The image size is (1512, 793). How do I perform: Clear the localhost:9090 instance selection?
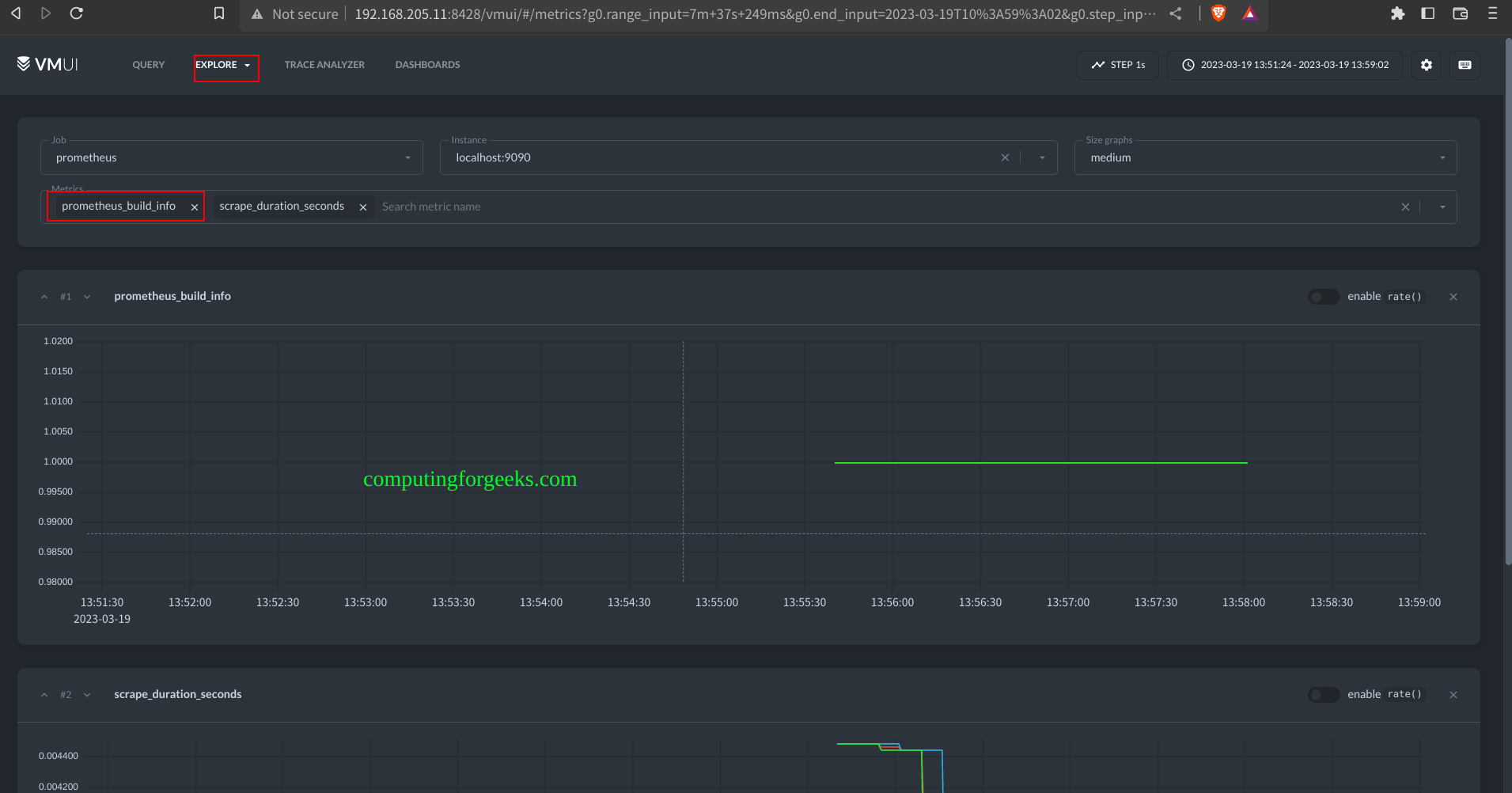pos(1005,157)
